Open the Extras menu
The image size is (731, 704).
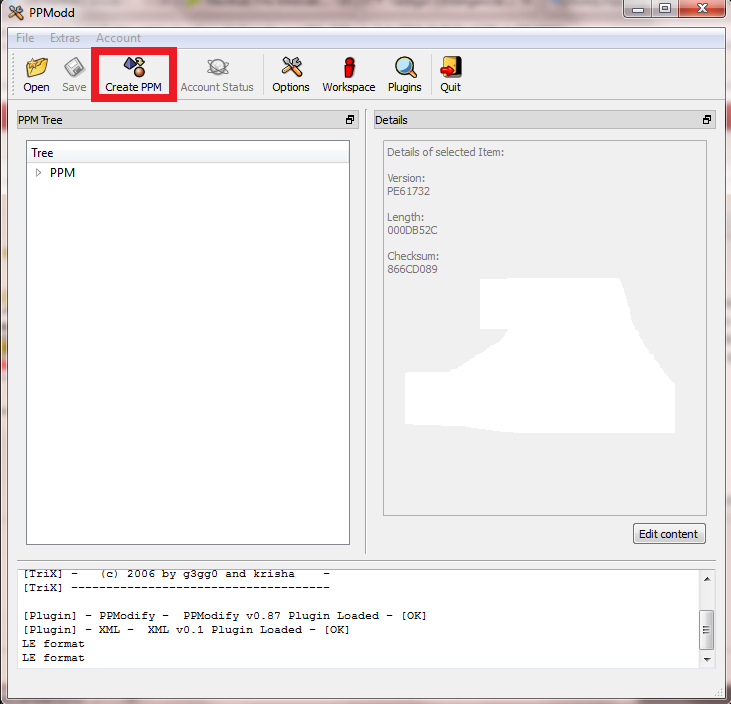pos(65,38)
